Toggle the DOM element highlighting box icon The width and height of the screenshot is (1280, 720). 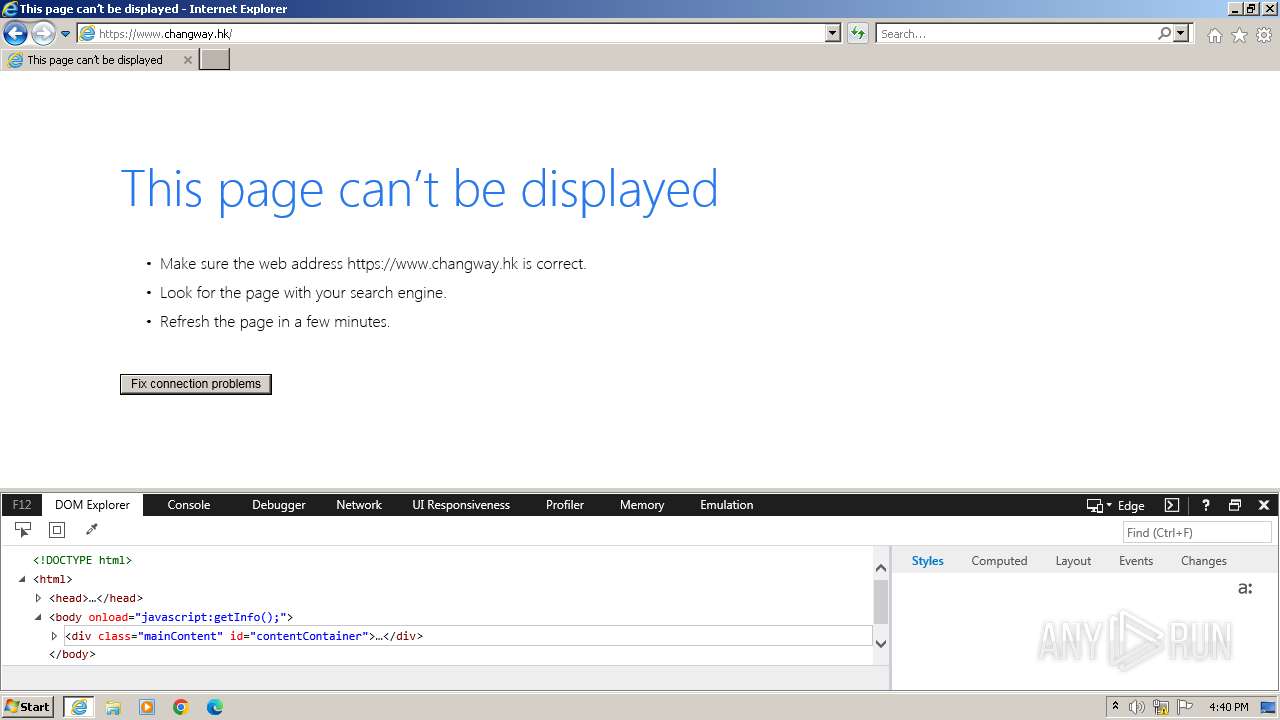(x=57, y=530)
